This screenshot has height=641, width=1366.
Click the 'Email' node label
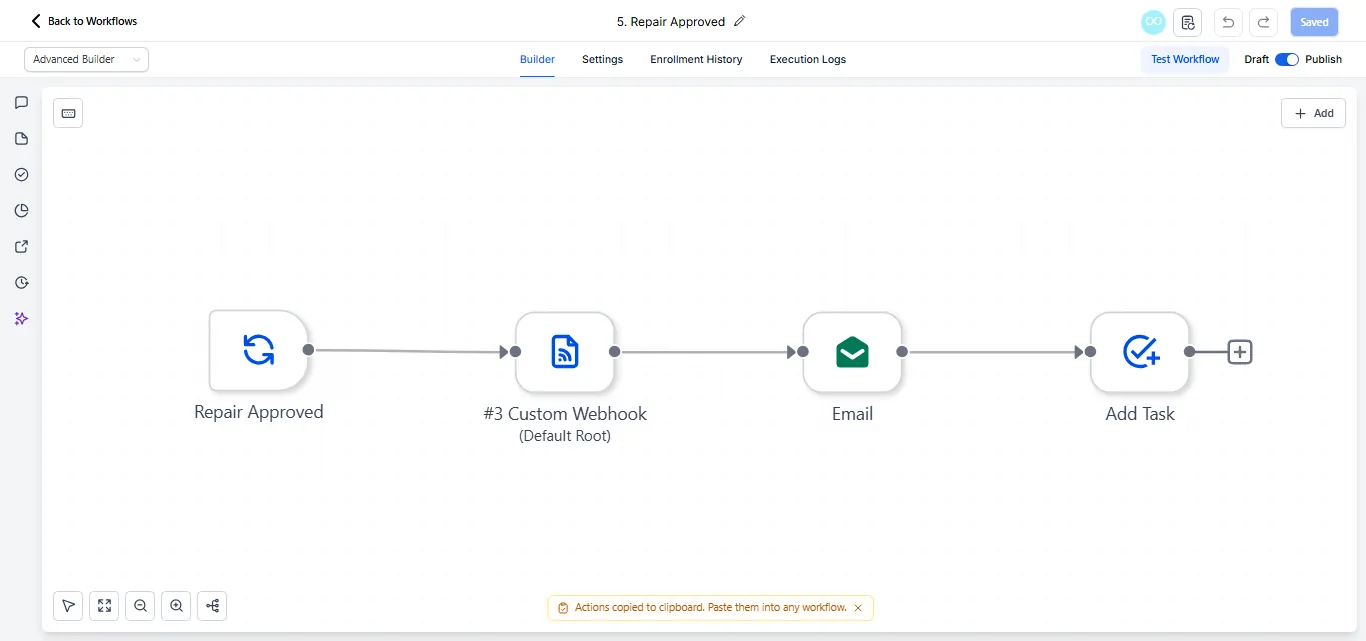pos(852,414)
